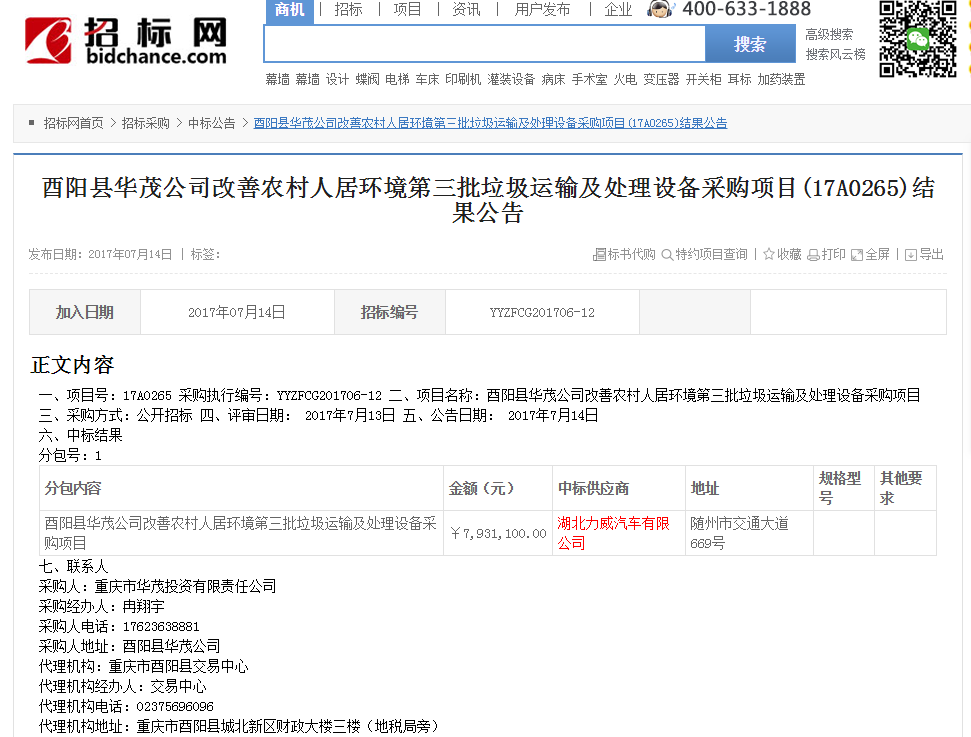This screenshot has height=737, width=971.
Task: Open supplier 湖北力威汽车有限公司 link
Action: tap(613, 533)
